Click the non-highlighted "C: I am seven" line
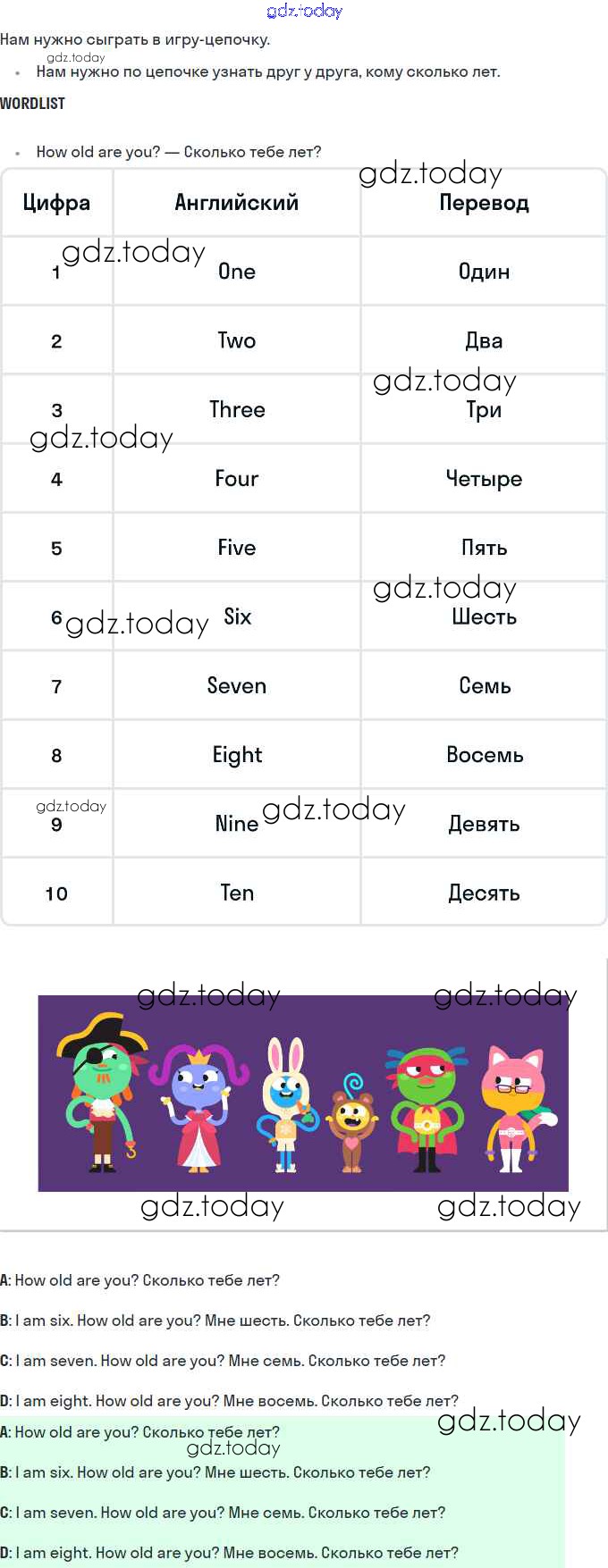This screenshot has height=1568, width=608. click(x=224, y=1361)
